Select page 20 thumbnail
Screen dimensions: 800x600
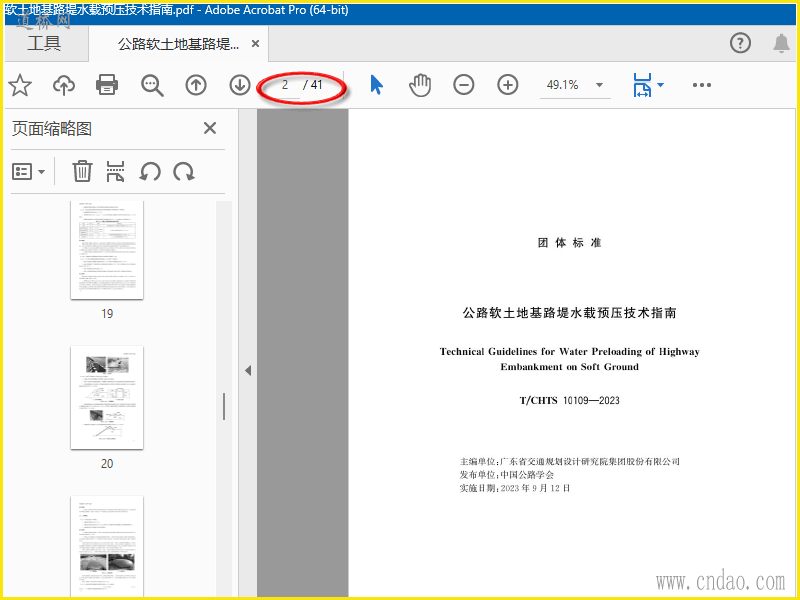pyautogui.click(x=107, y=397)
